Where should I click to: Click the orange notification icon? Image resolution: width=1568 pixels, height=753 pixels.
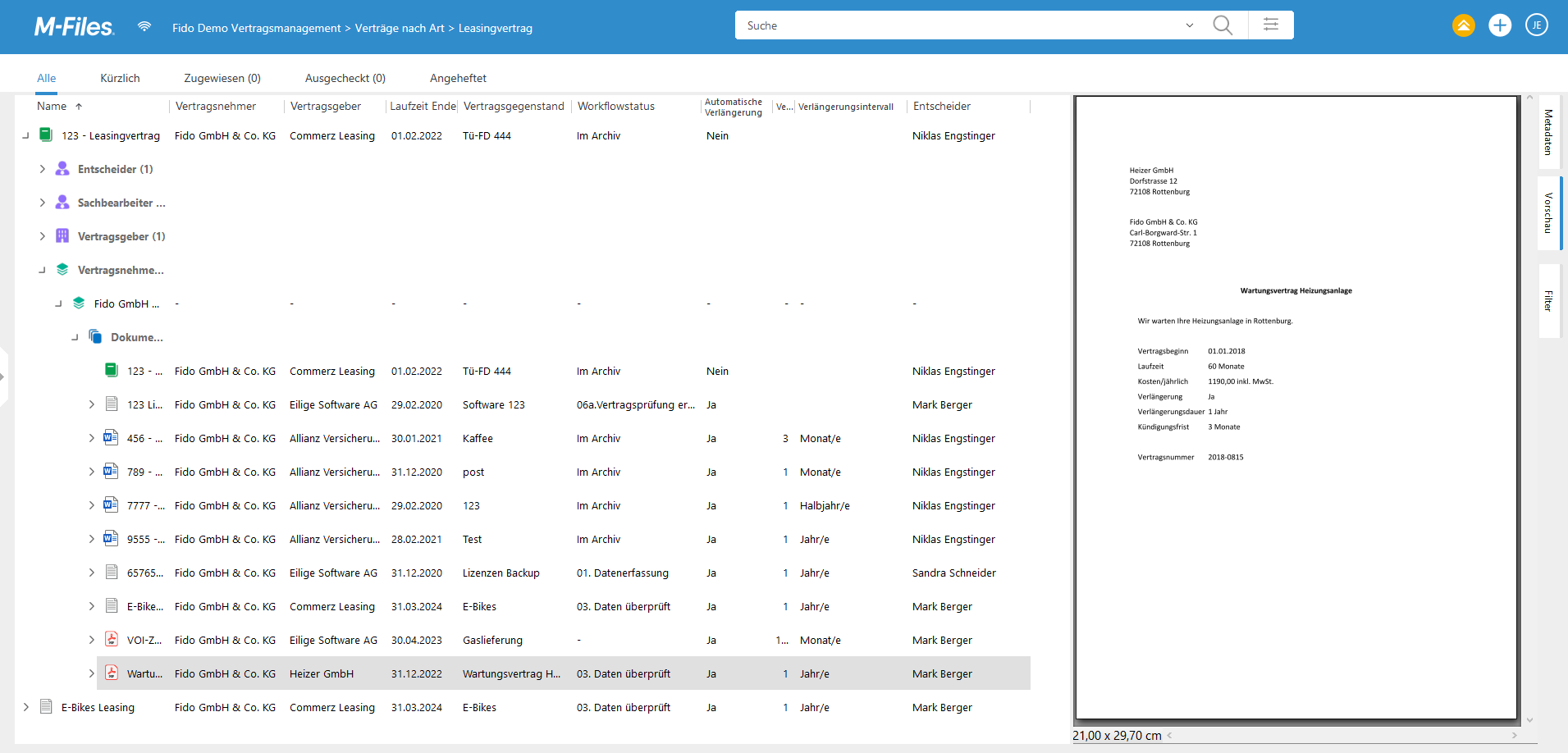[1463, 25]
